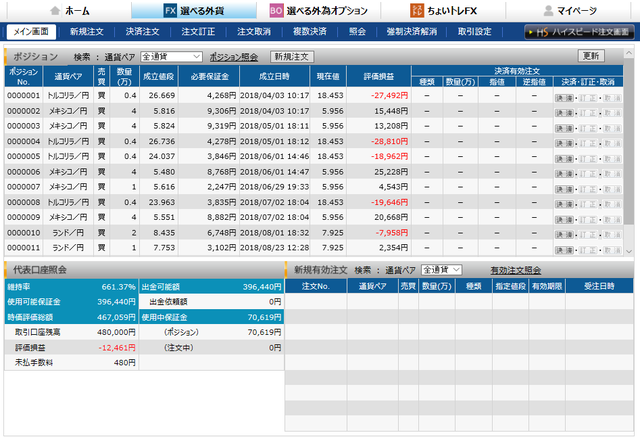Expand the 新規有効注文 全通貨 dropdown
The image size is (640, 437).
click(441, 270)
